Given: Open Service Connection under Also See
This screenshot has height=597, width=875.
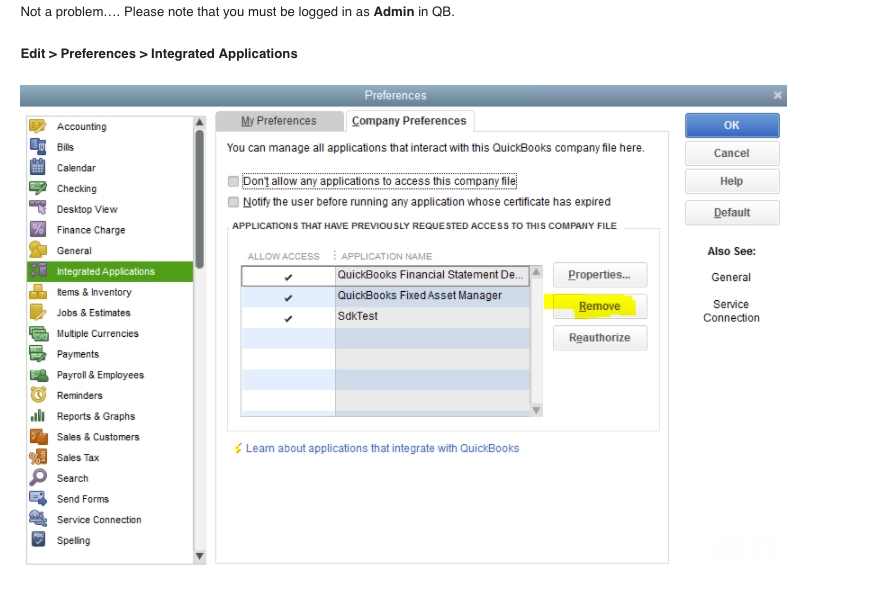Looking at the screenshot, I should (x=731, y=311).
